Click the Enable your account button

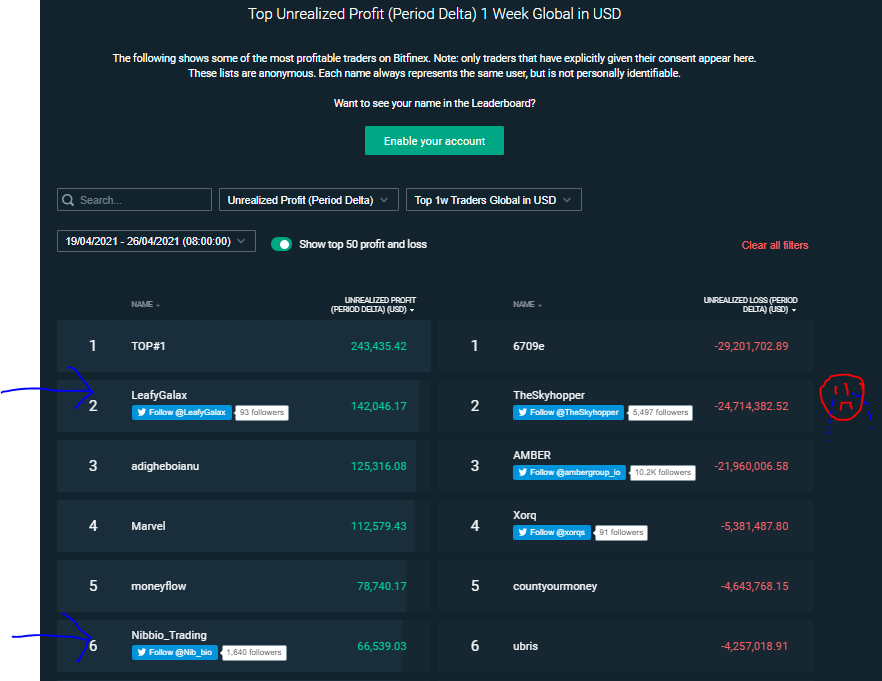point(434,141)
